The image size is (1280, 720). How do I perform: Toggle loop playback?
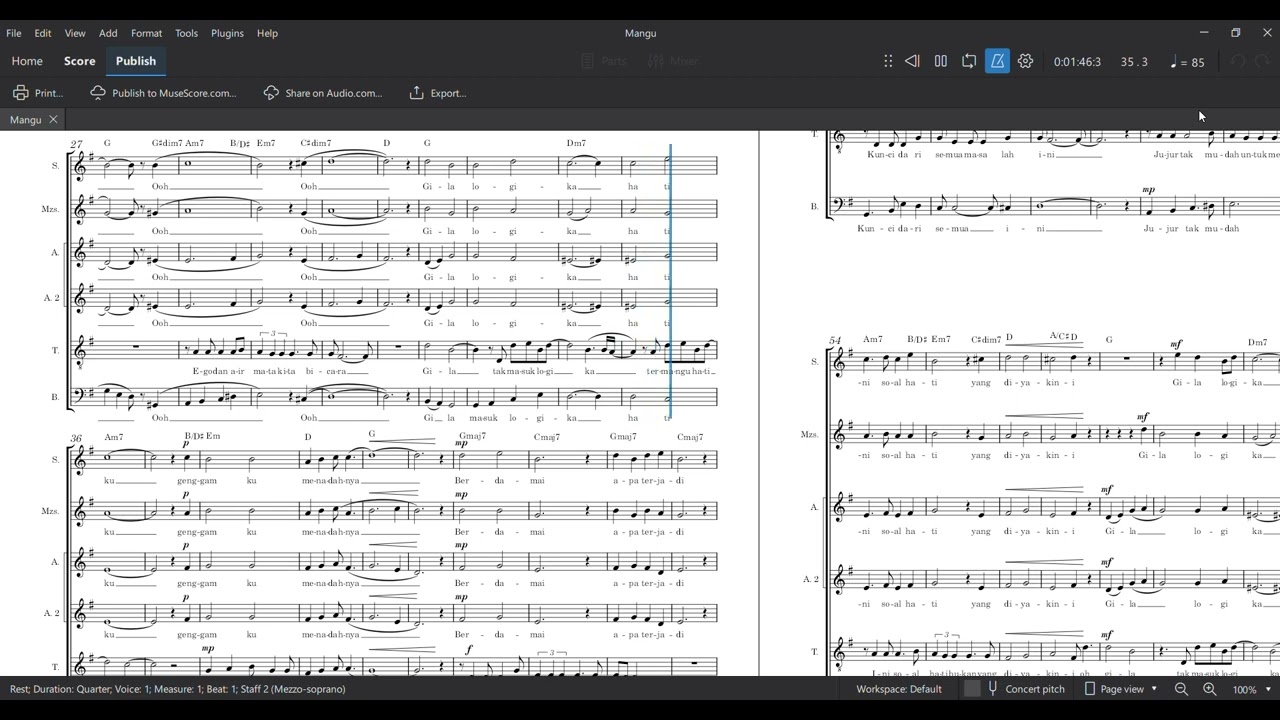969,61
